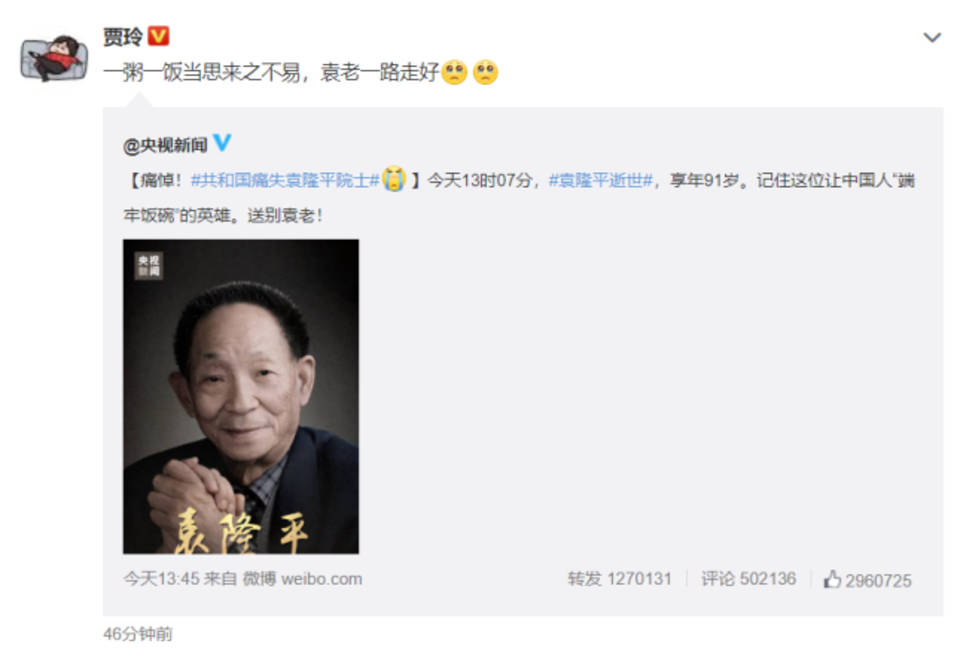954x666 pixels.
Task: Open @央视新闻 account link
Action: click(x=165, y=145)
